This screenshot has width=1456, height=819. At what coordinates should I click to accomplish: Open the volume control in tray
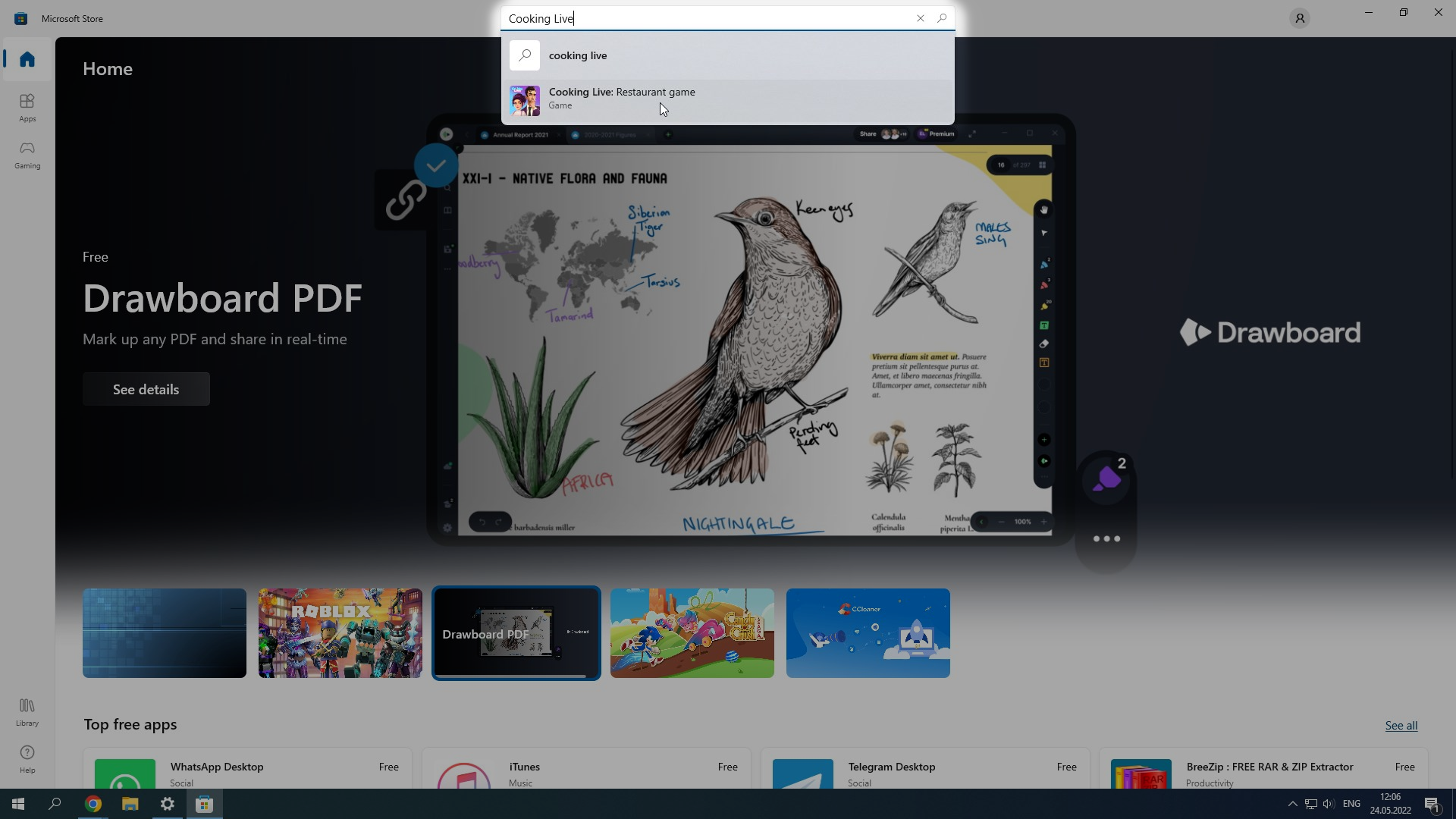pyautogui.click(x=1329, y=804)
